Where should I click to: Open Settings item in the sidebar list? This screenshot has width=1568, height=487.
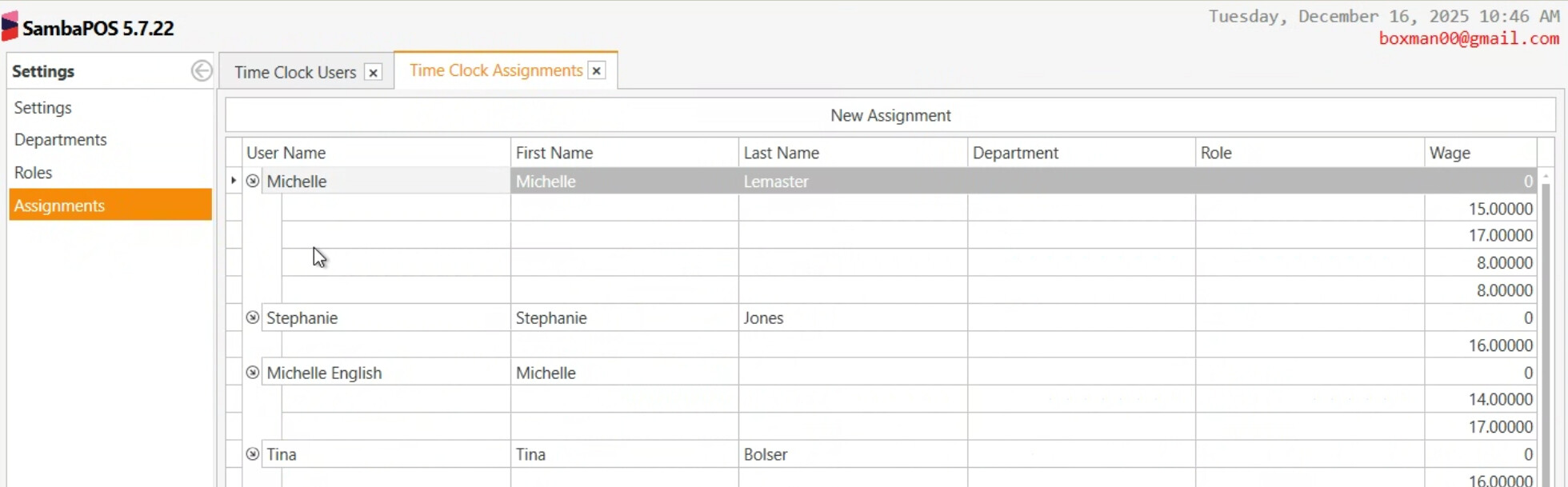(42, 108)
